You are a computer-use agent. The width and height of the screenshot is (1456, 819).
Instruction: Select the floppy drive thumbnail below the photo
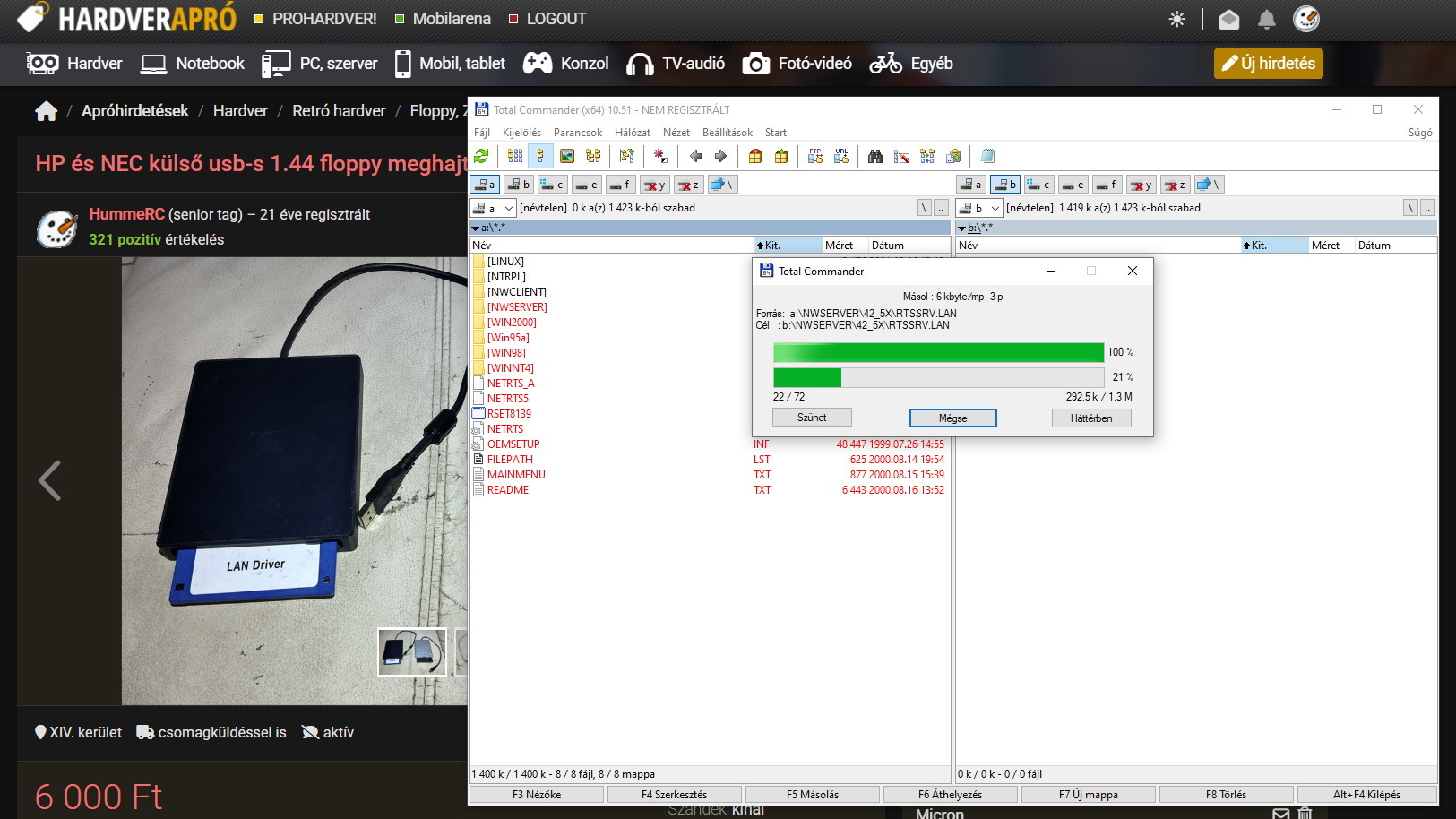412,651
